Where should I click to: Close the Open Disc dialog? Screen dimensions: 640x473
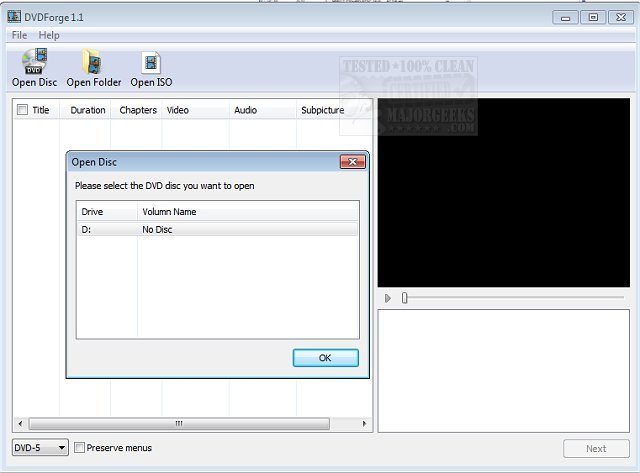[353, 162]
